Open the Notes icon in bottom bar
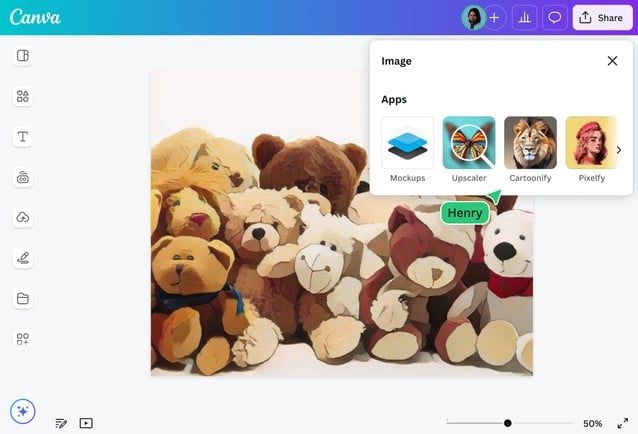Image resolution: width=638 pixels, height=434 pixels. [61, 423]
